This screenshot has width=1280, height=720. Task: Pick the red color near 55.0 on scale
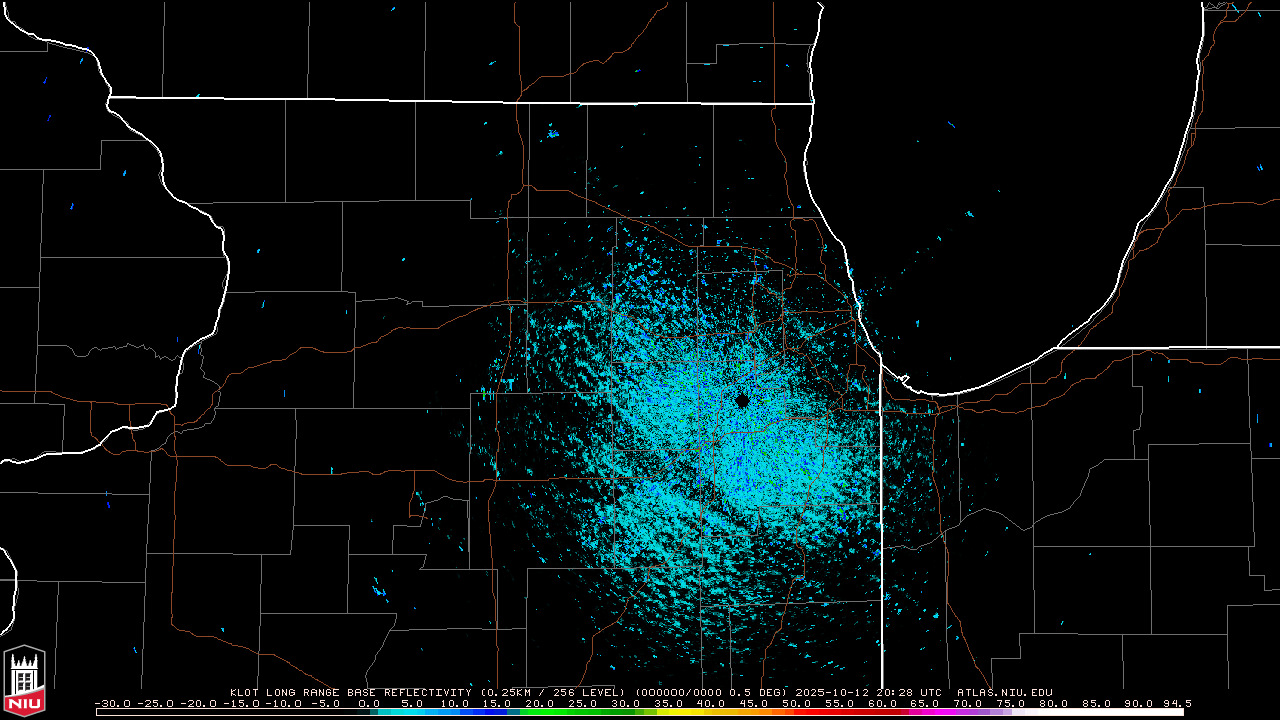(x=841, y=712)
